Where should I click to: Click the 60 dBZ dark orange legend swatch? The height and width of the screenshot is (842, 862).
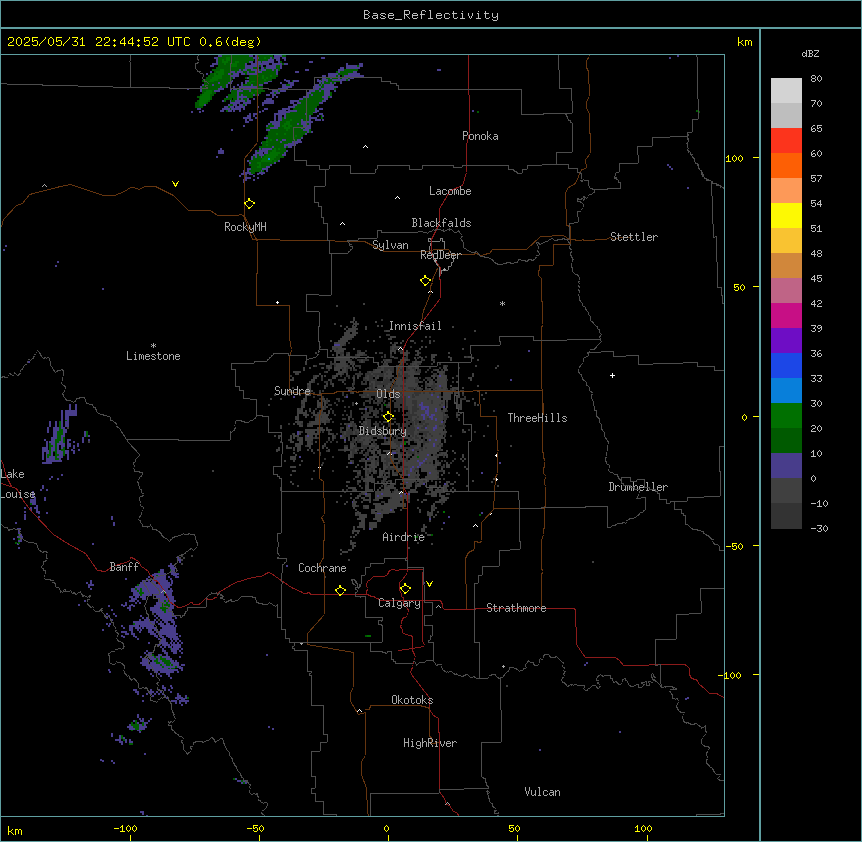tap(786, 165)
